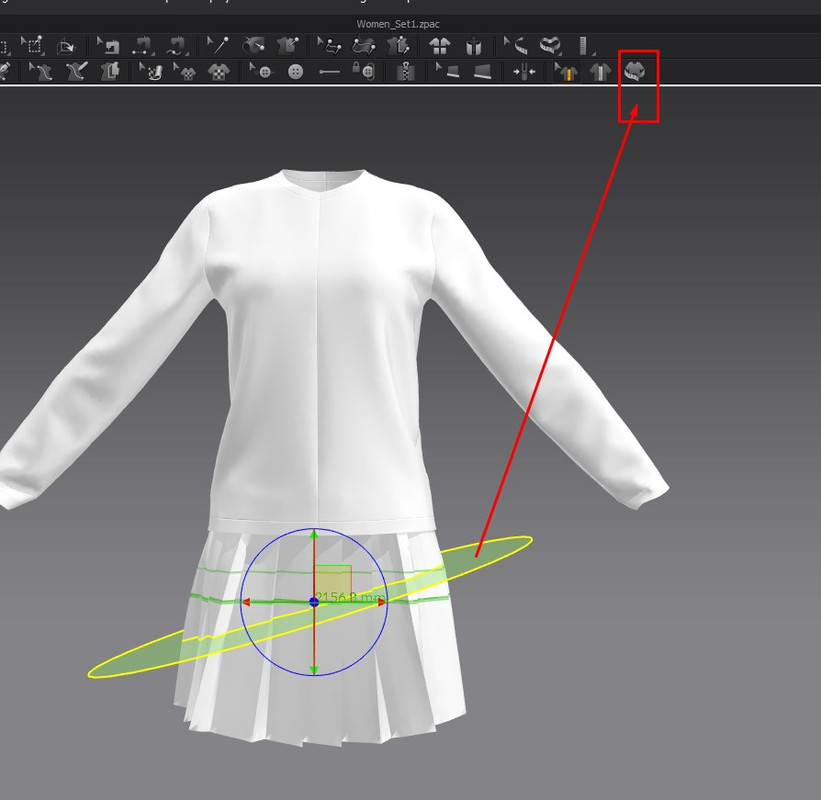The width and height of the screenshot is (821, 800).
Task: Select the Buttonhole tool
Action: (x=329, y=72)
